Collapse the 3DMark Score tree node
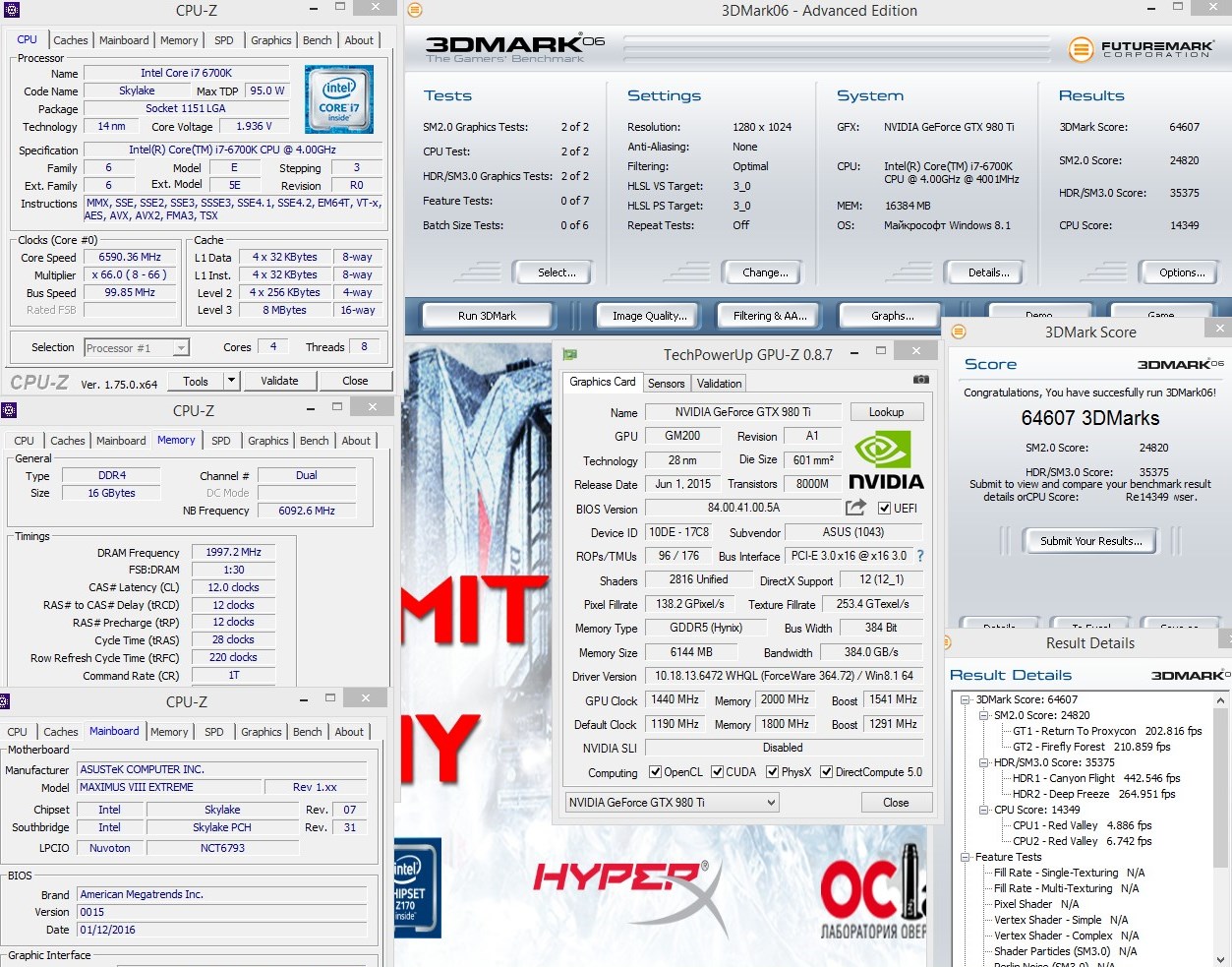Image resolution: width=1232 pixels, height=967 pixels. (x=966, y=699)
